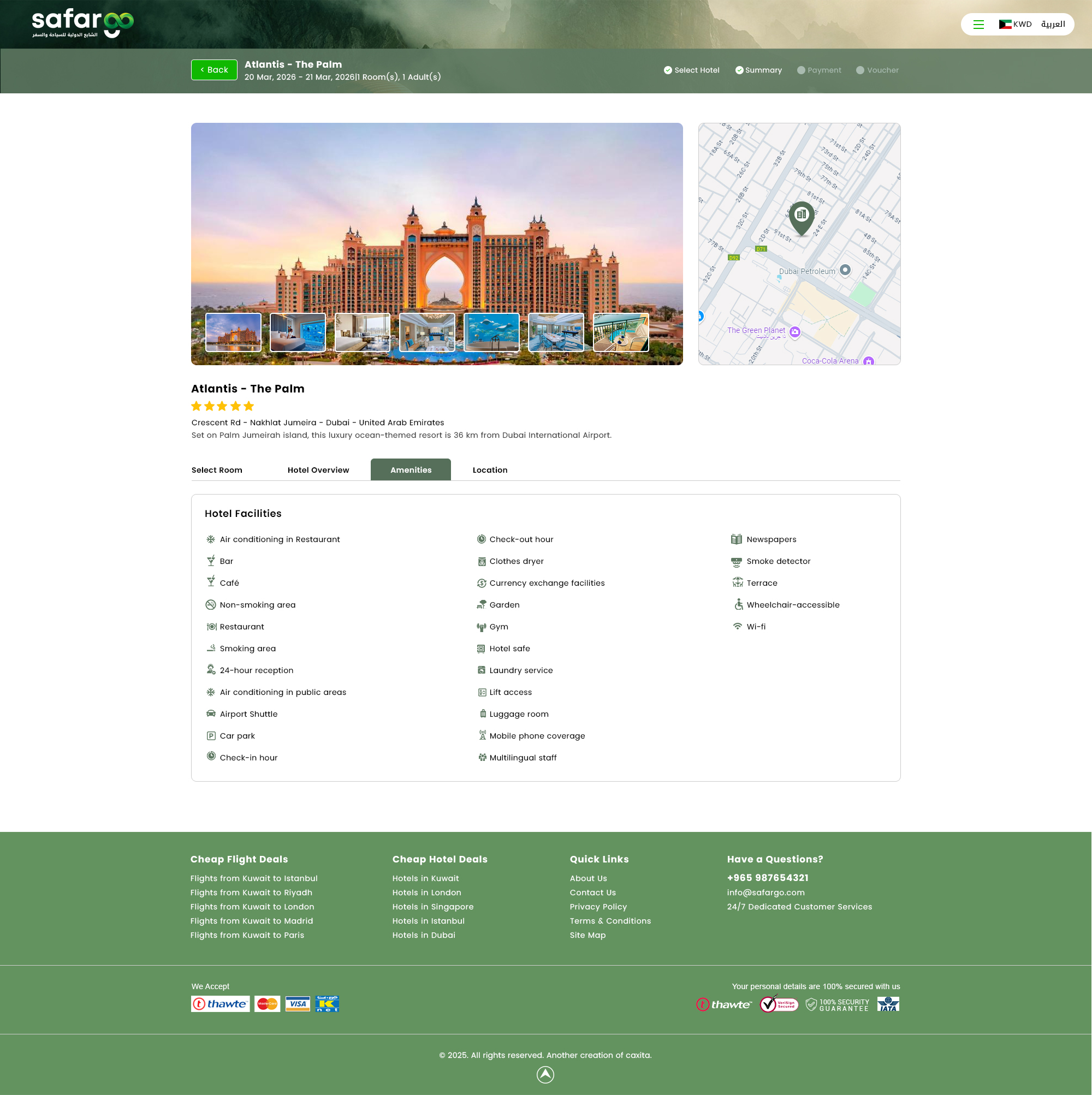Click the Safargo logo

pos(83,23)
